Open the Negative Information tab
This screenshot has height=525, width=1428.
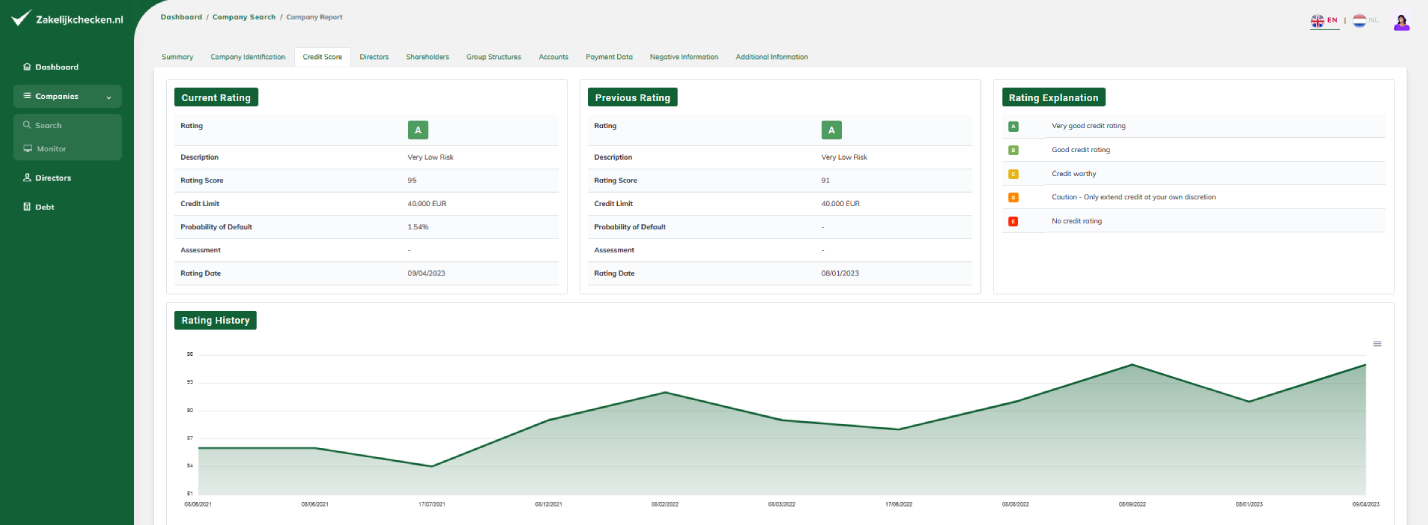pos(684,57)
